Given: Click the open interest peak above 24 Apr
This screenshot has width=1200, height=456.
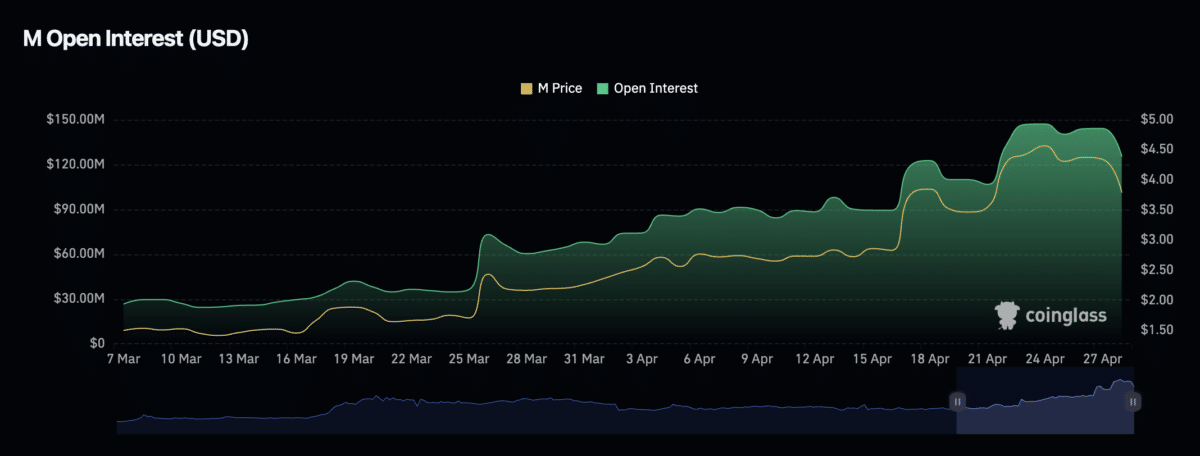Looking at the screenshot, I should 1035,125.
